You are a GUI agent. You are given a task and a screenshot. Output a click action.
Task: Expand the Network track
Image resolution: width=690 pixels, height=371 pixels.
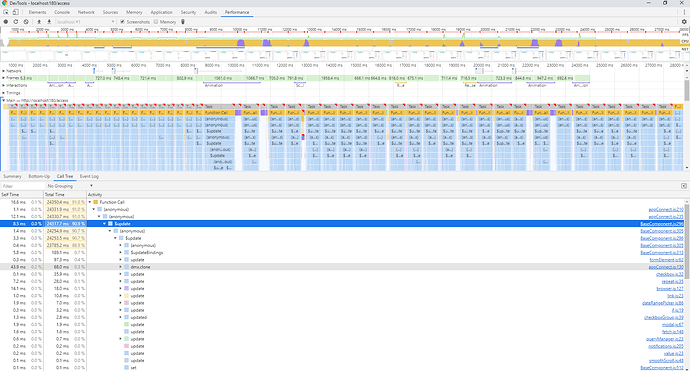click(4, 71)
